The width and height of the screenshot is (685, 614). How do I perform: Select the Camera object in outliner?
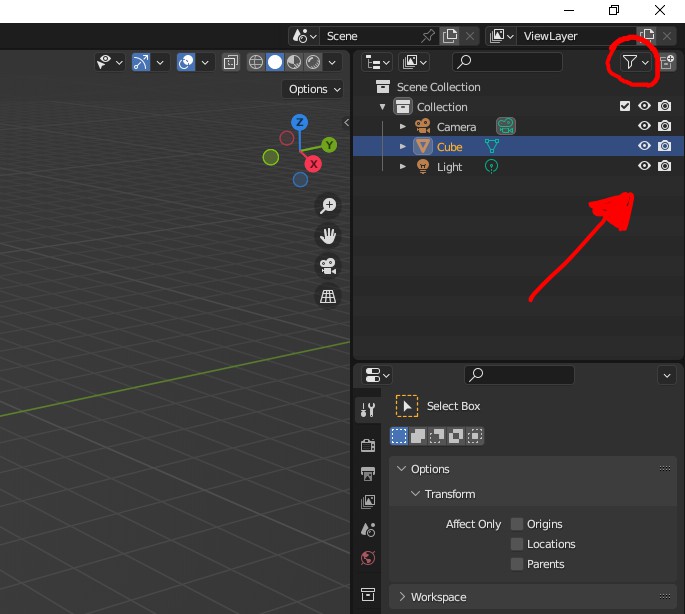[x=457, y=127]
